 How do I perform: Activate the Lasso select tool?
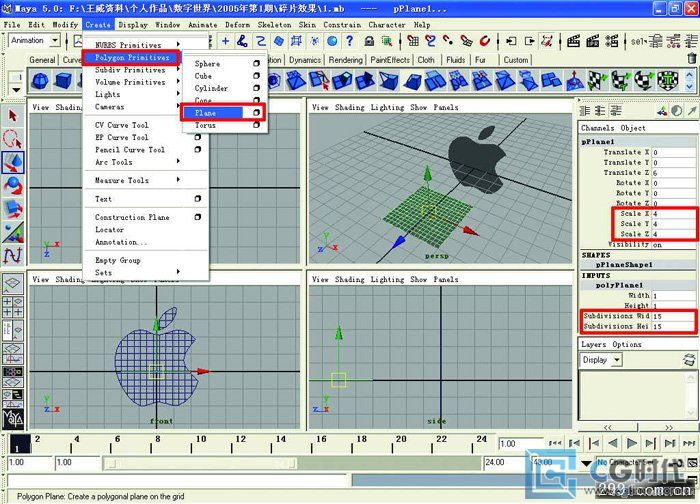tap(12, 139)
